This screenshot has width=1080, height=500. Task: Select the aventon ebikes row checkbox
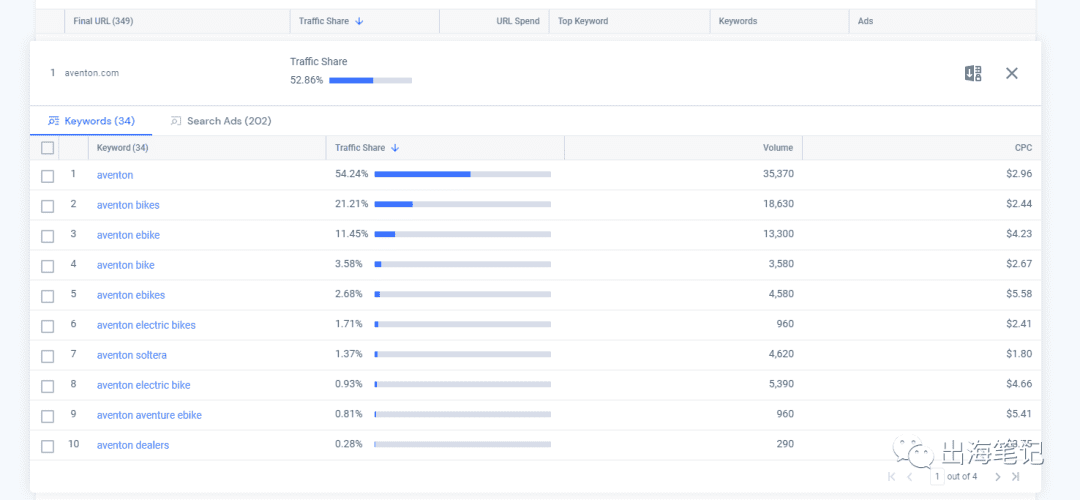[x=48, y=296]
